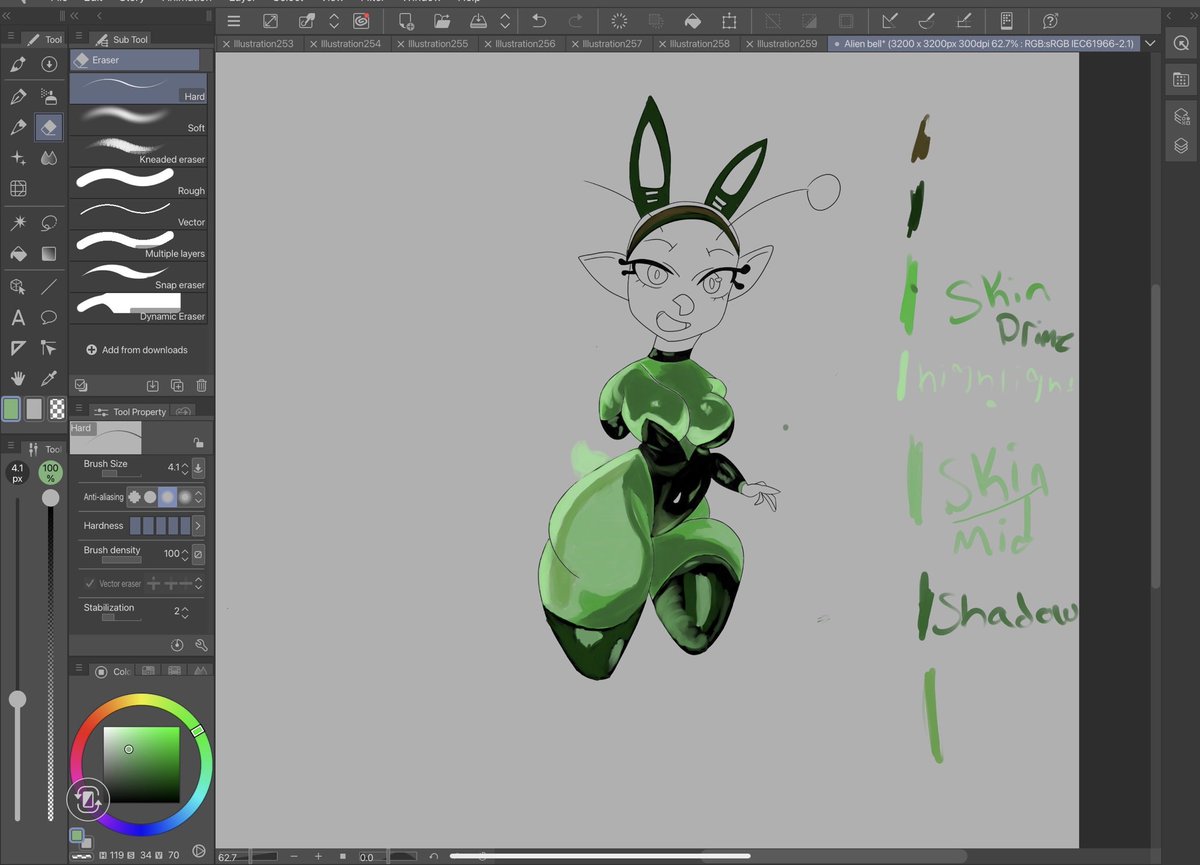The image size is (1200, 865).
Task: Expand the Hardness options arrow
Action: coord(198,525)
